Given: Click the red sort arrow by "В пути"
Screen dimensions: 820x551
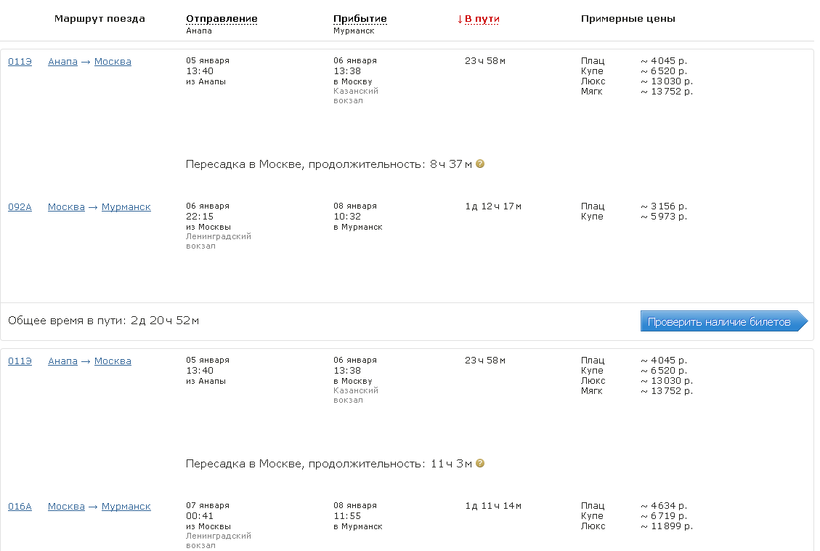Looking at the screenshot, I should 460,19.
